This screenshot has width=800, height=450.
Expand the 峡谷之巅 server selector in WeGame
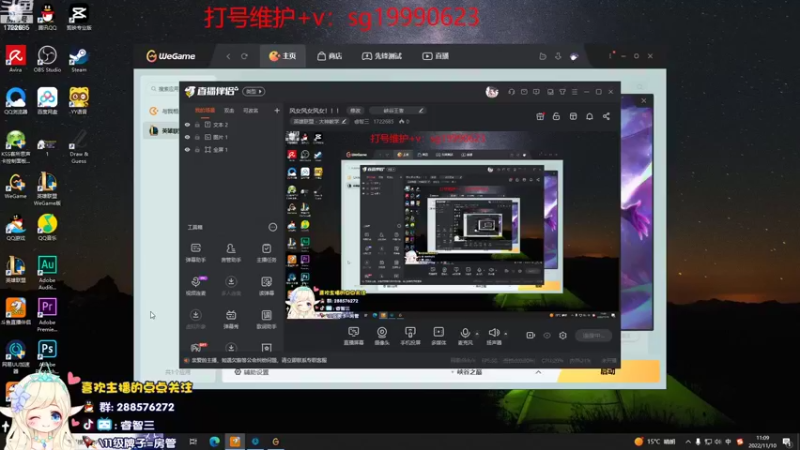[x=538, y=372]
